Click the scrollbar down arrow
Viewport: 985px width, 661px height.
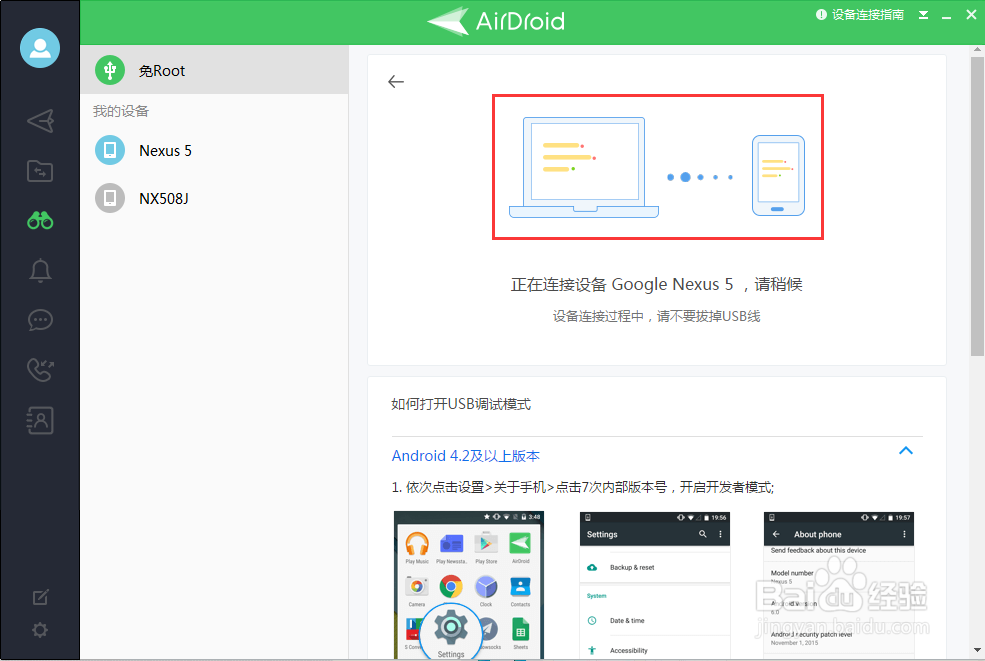click(x=977, y=650)
